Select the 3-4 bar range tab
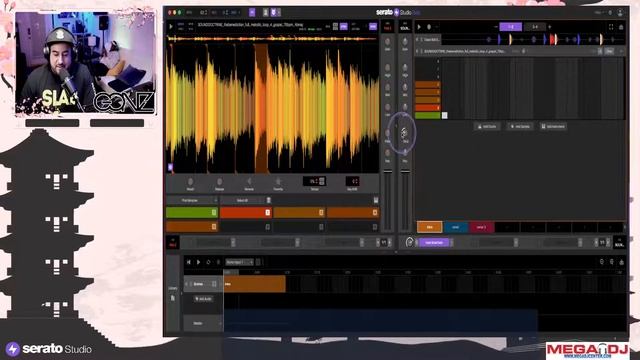Viewport: 640px width, 360px height. coord(535,27)
